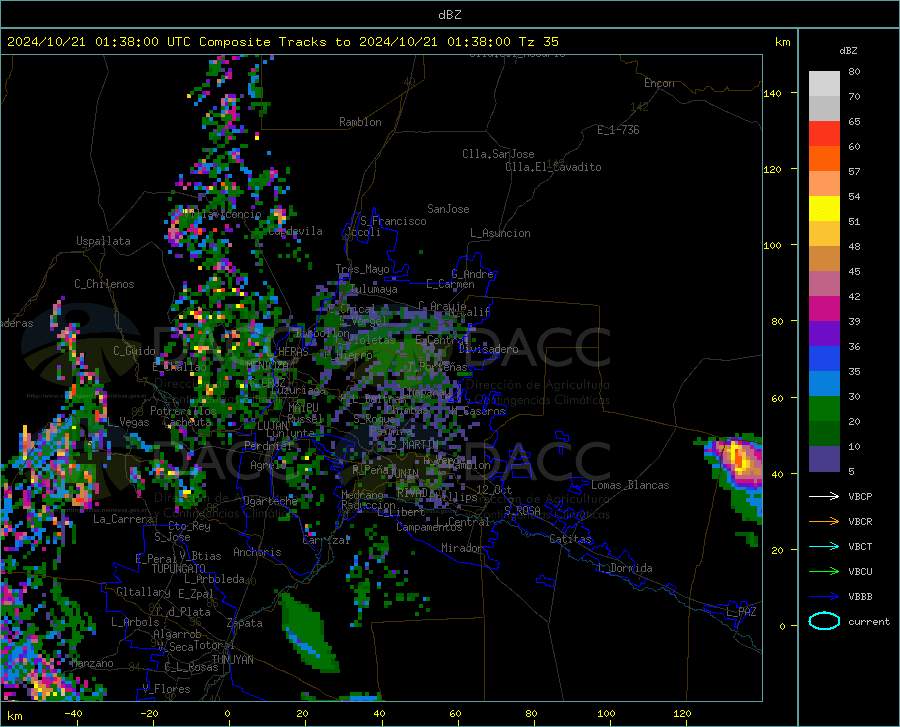Select the light blue 30-35 dBZ swatch

824,384
